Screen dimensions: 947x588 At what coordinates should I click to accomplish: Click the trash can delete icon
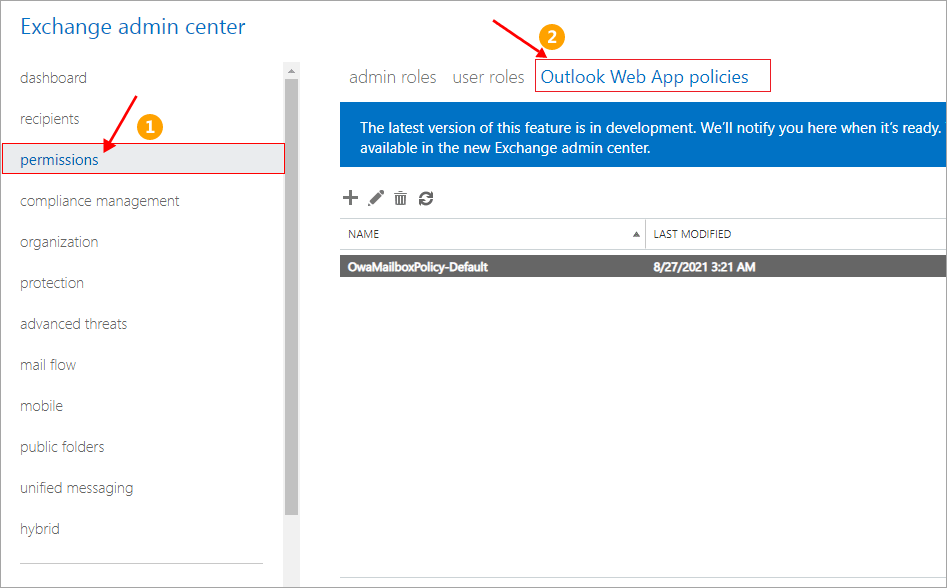pyautogui.click(x=400, y=198)
